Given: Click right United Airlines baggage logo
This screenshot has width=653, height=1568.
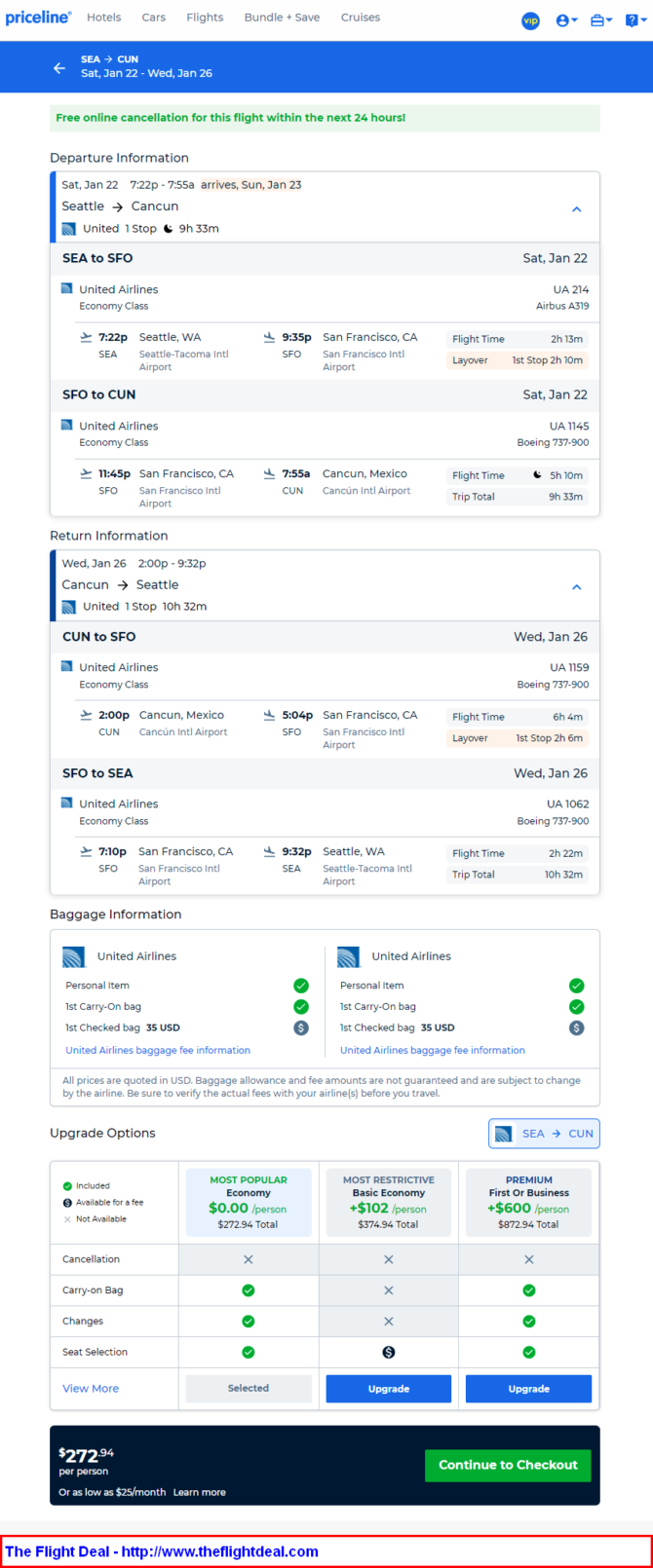Looking at the screenshot, I should coord(348,957).
